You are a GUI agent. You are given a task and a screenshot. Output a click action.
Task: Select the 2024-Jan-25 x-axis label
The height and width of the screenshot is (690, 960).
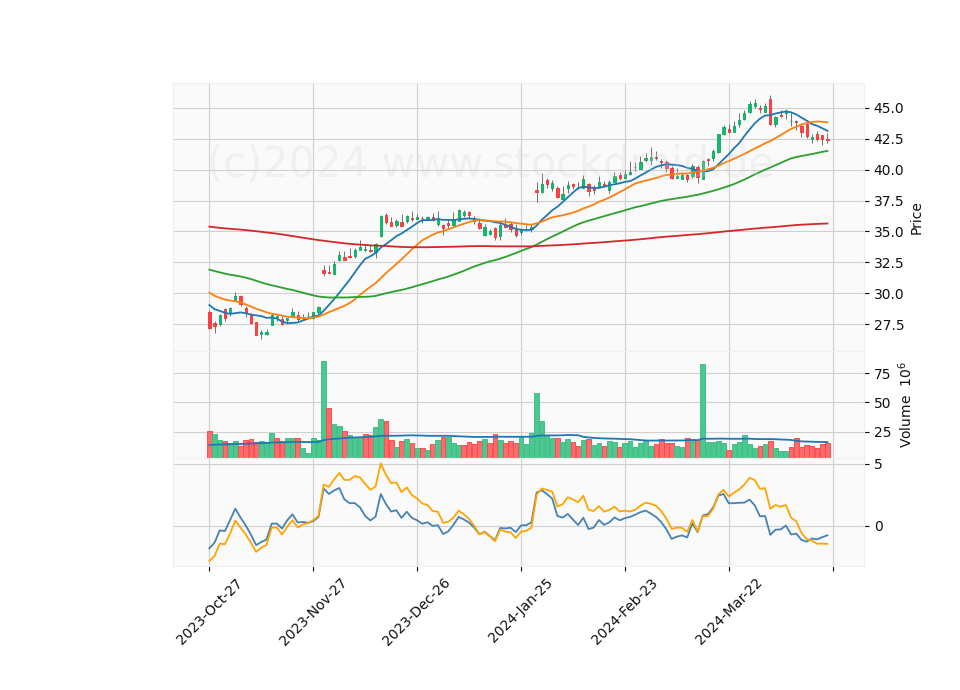520,612
